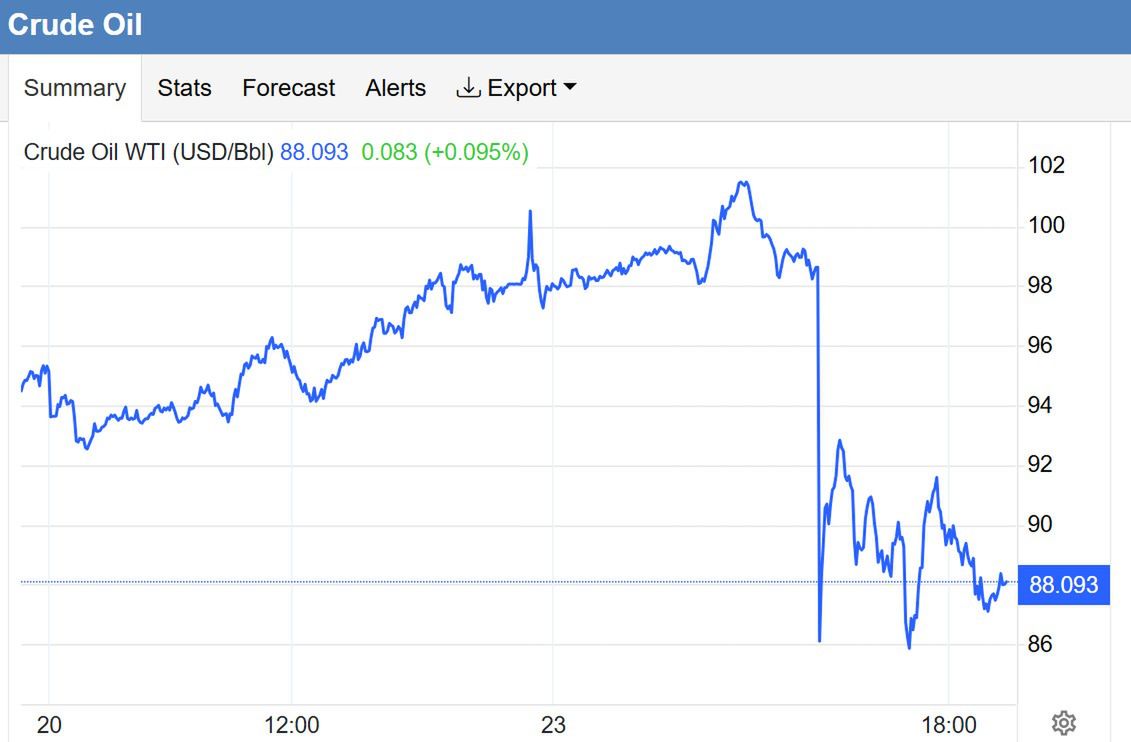Click the Crude Oil title in blue header
This screenshot has width=1131, height=742.
[73, 24]
